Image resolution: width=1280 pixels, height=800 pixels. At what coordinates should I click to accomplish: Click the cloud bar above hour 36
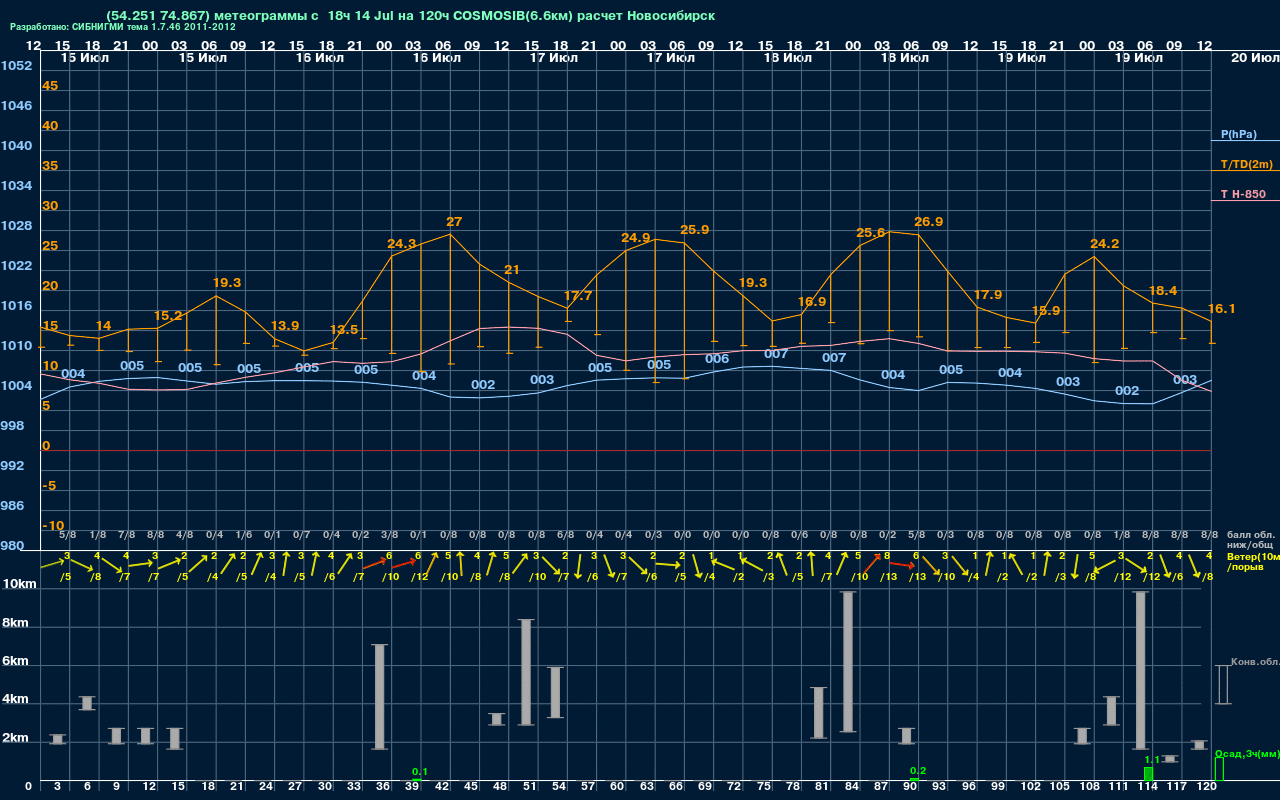[380, 697]
